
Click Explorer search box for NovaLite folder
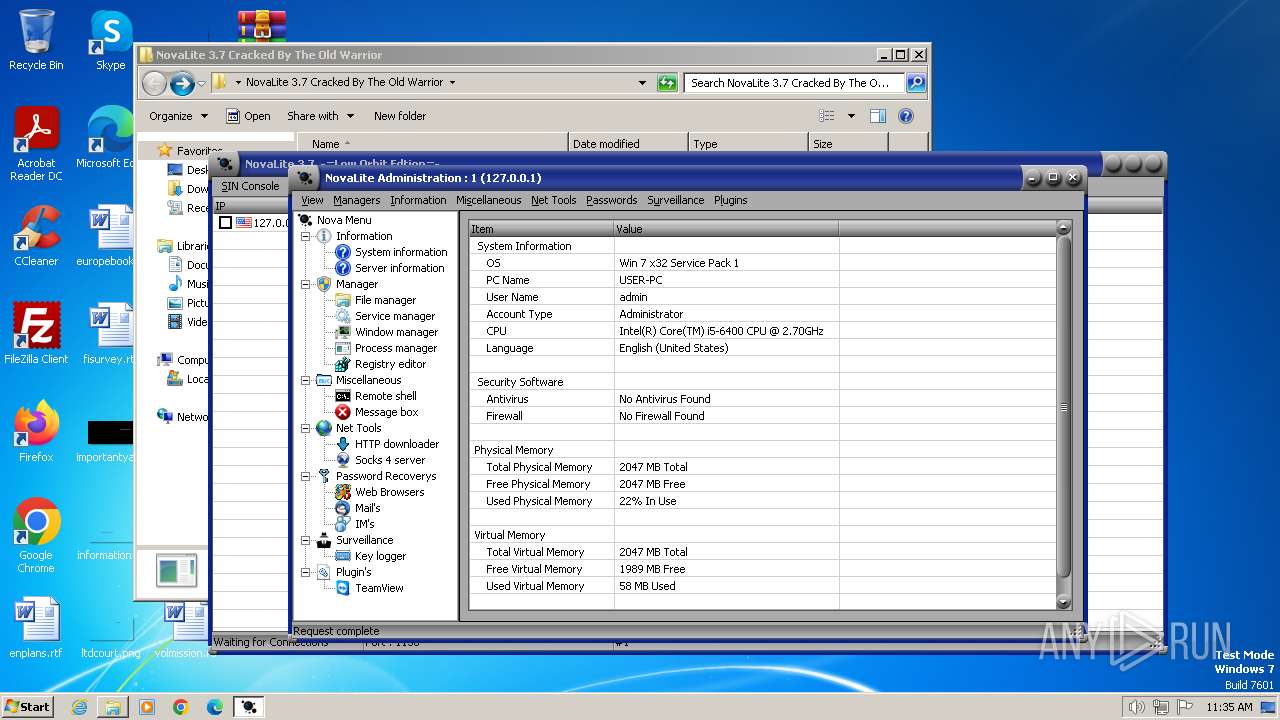(x=794, y=83)
